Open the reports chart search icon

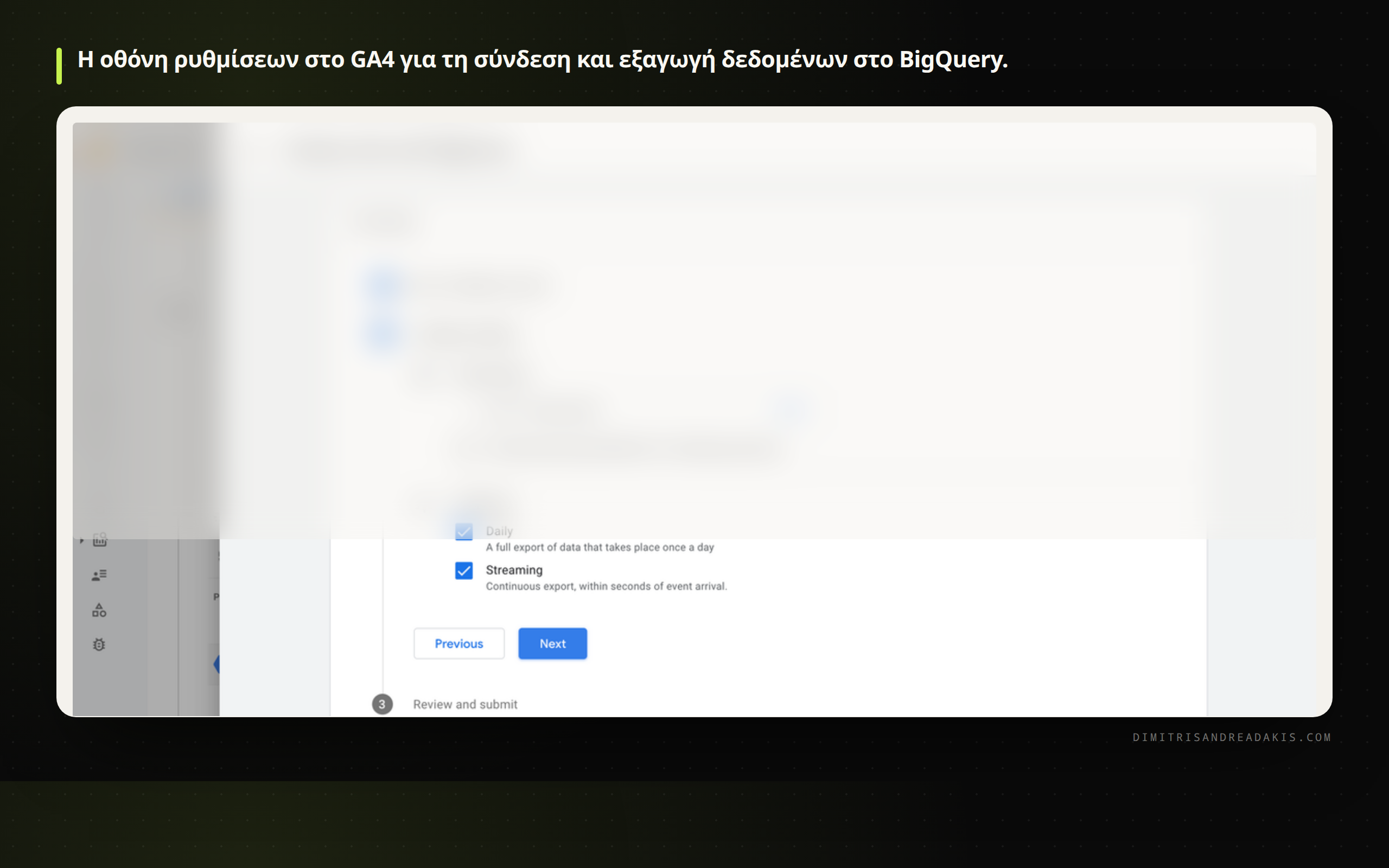[100, 539]
